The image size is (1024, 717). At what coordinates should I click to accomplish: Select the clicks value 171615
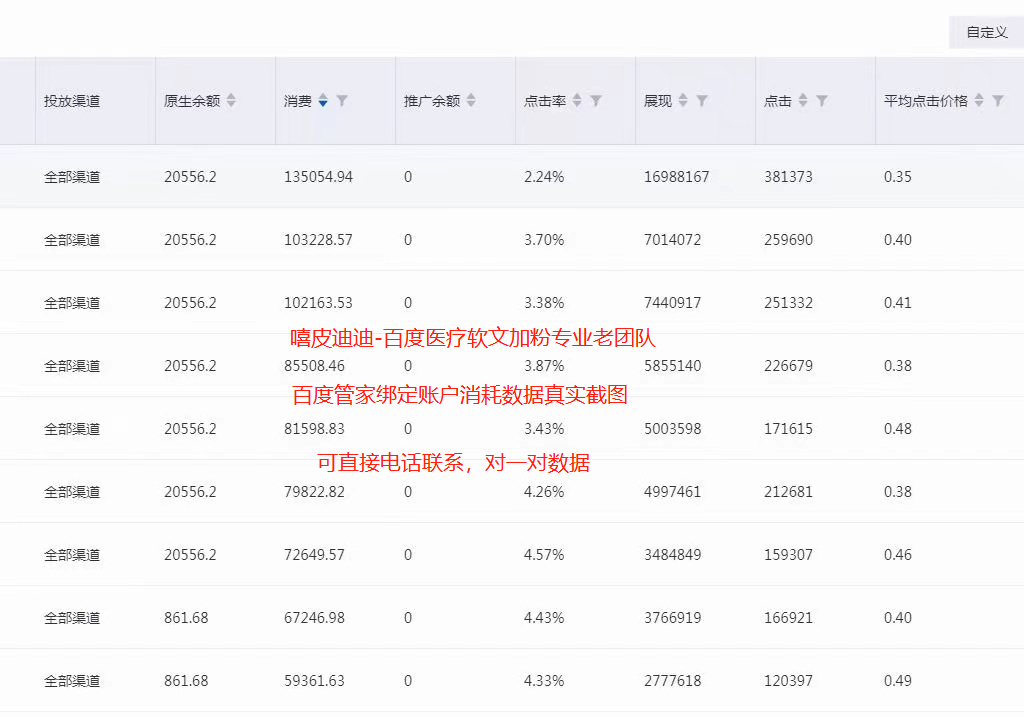tap(788, 429)
